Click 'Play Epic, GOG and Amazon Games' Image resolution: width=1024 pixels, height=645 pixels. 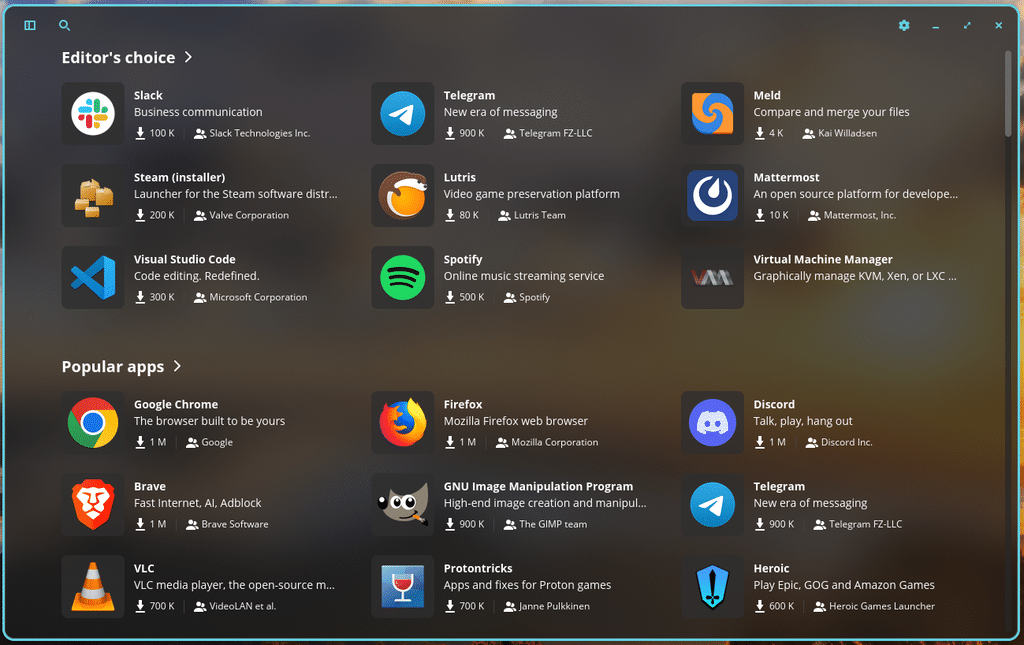pos(844,586)
